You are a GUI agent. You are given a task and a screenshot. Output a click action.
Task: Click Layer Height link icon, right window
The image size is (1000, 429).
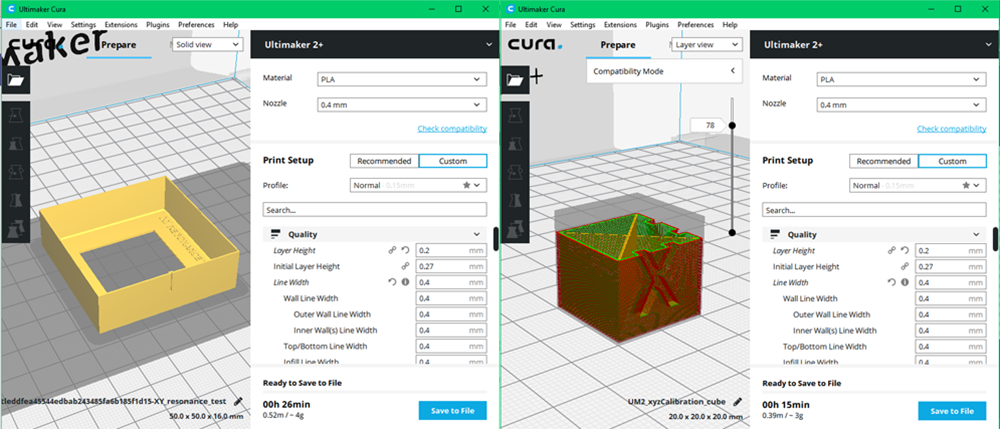[x=892, y=251]
